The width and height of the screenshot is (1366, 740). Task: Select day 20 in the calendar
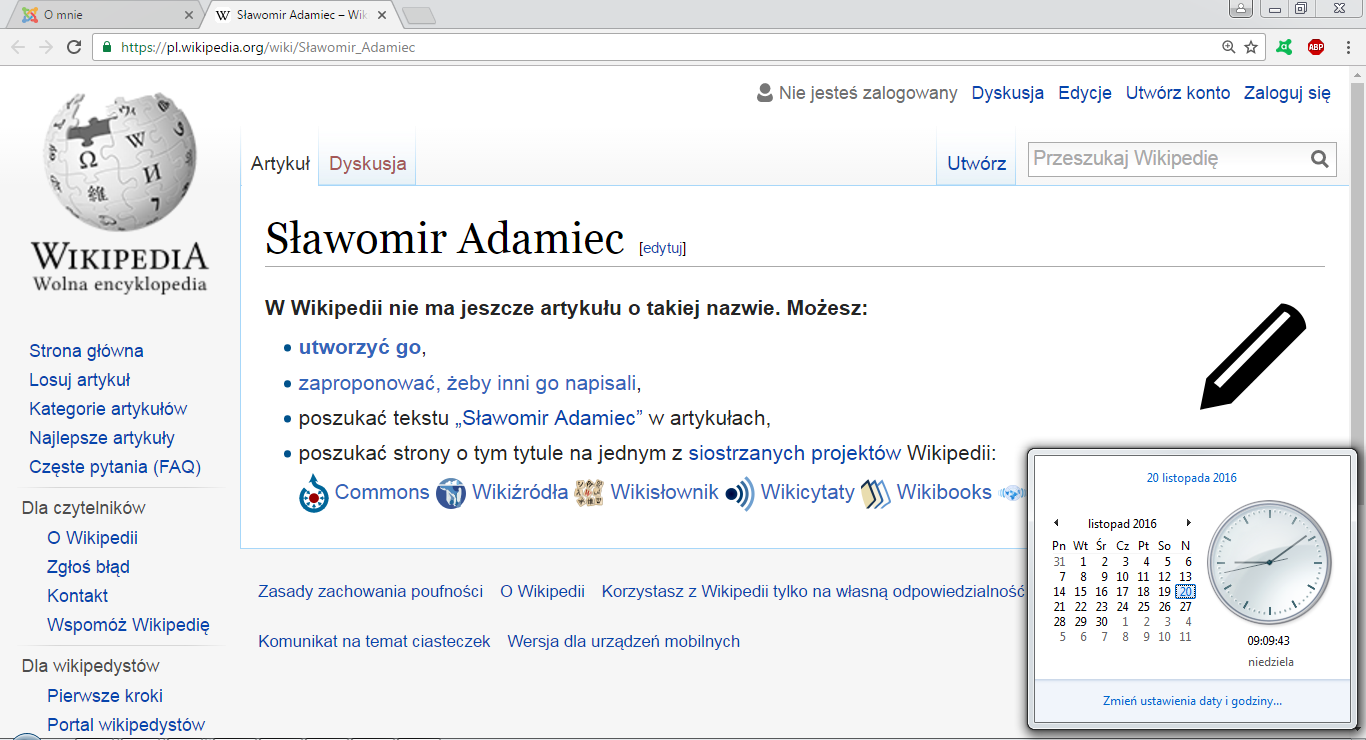pos(1185,592)
